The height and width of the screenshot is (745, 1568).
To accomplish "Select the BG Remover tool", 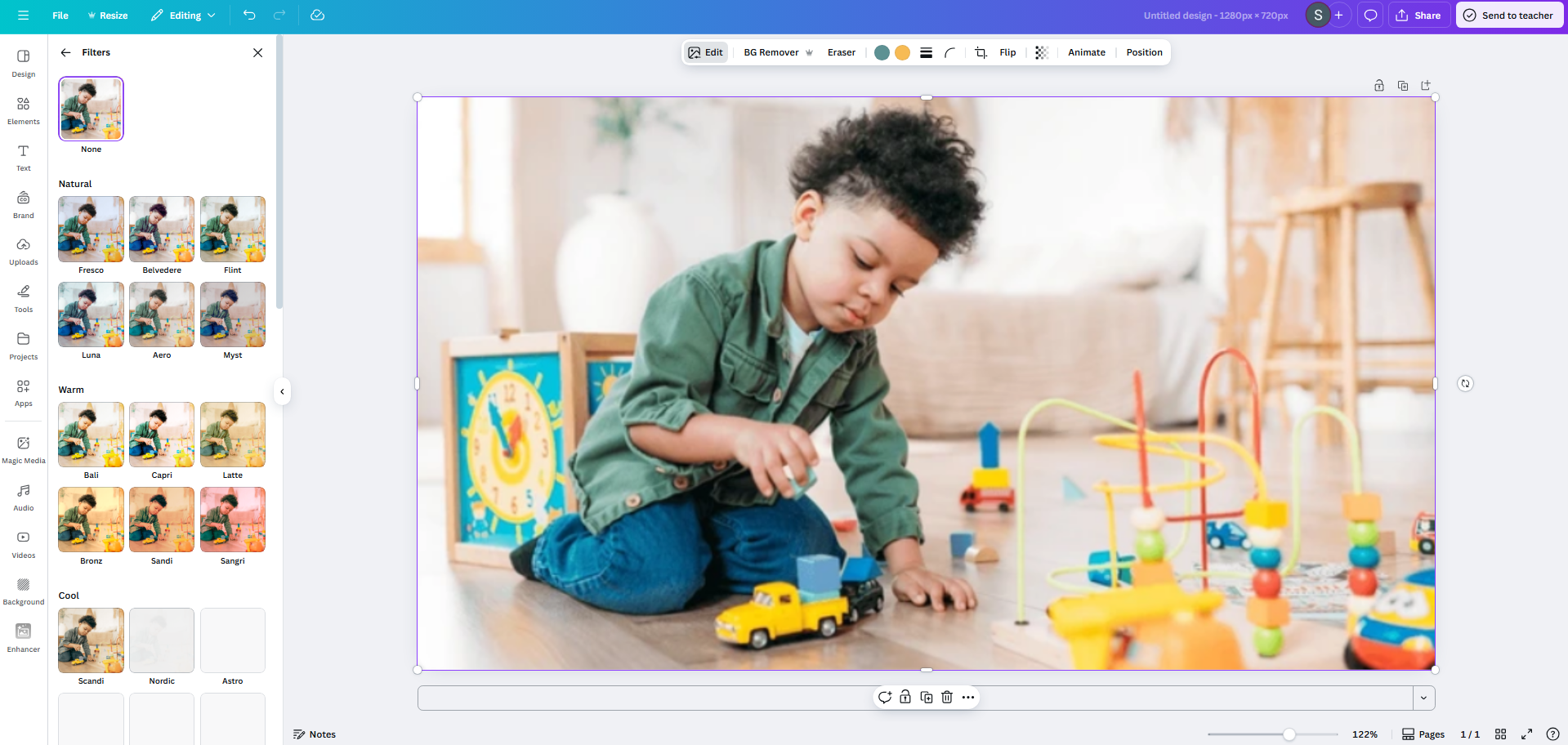I will (769, 51).
